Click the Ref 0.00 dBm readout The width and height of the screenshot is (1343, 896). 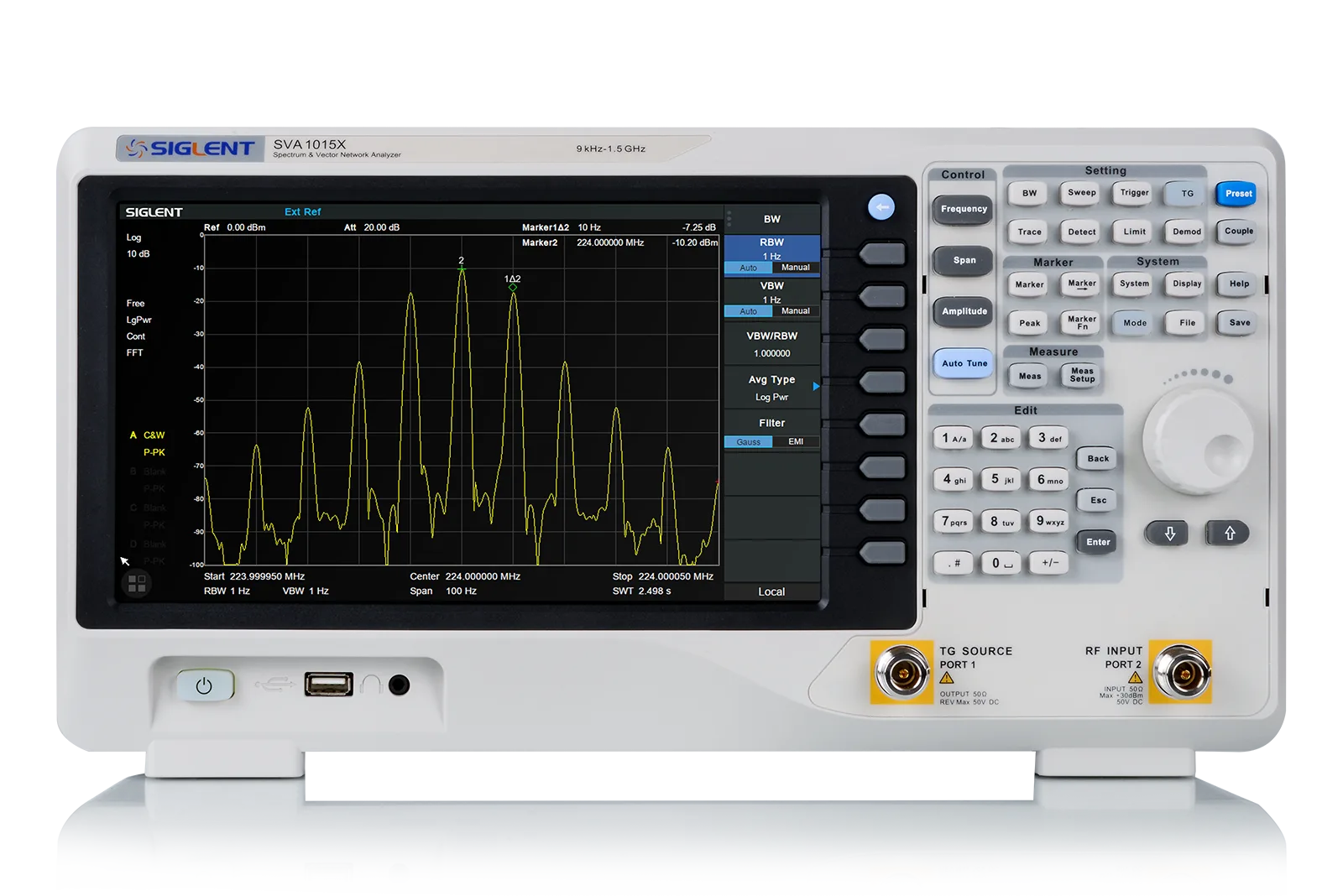235,227
